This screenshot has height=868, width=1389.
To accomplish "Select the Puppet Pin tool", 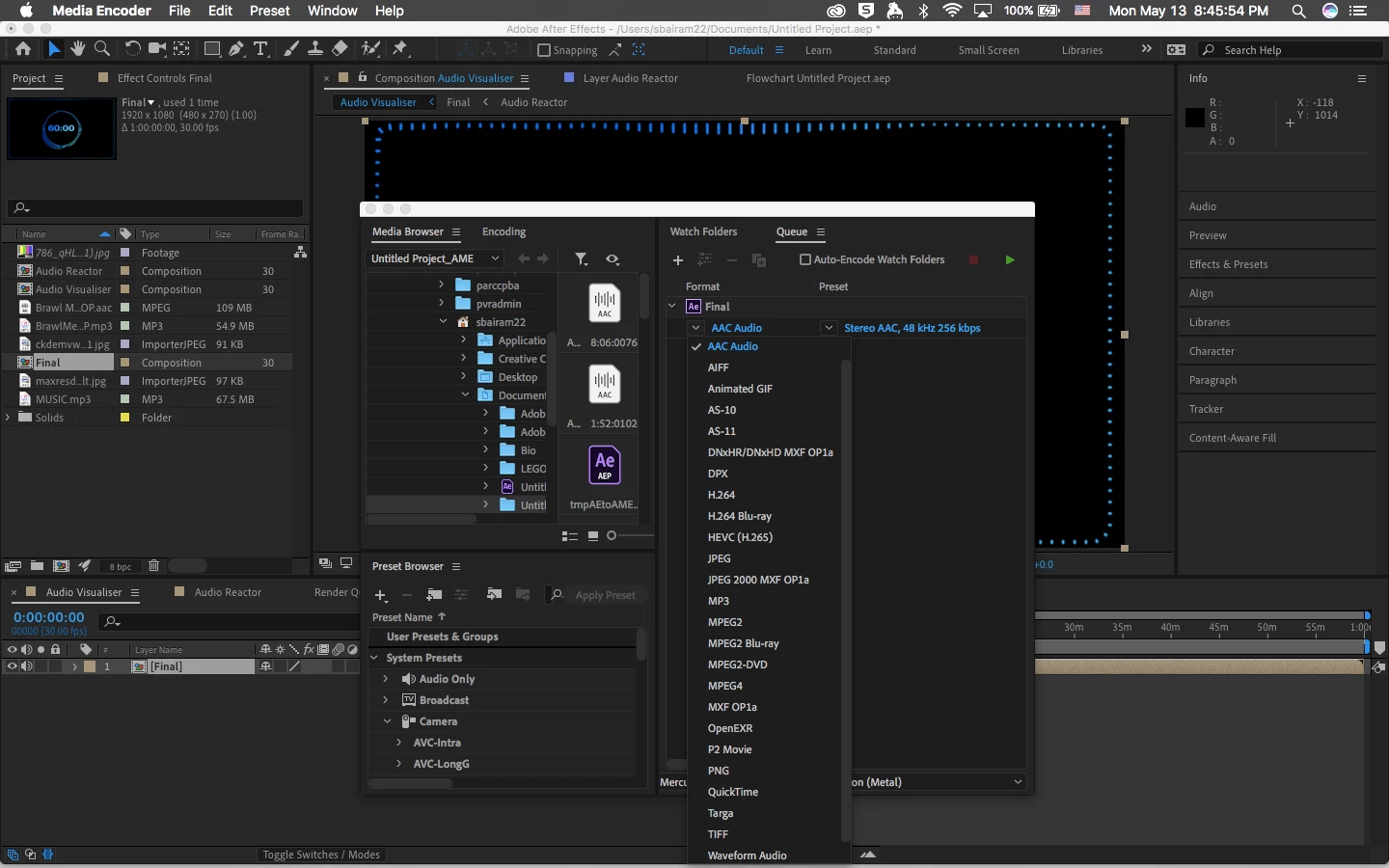I will pyautogui.click(x=401, y=48).
